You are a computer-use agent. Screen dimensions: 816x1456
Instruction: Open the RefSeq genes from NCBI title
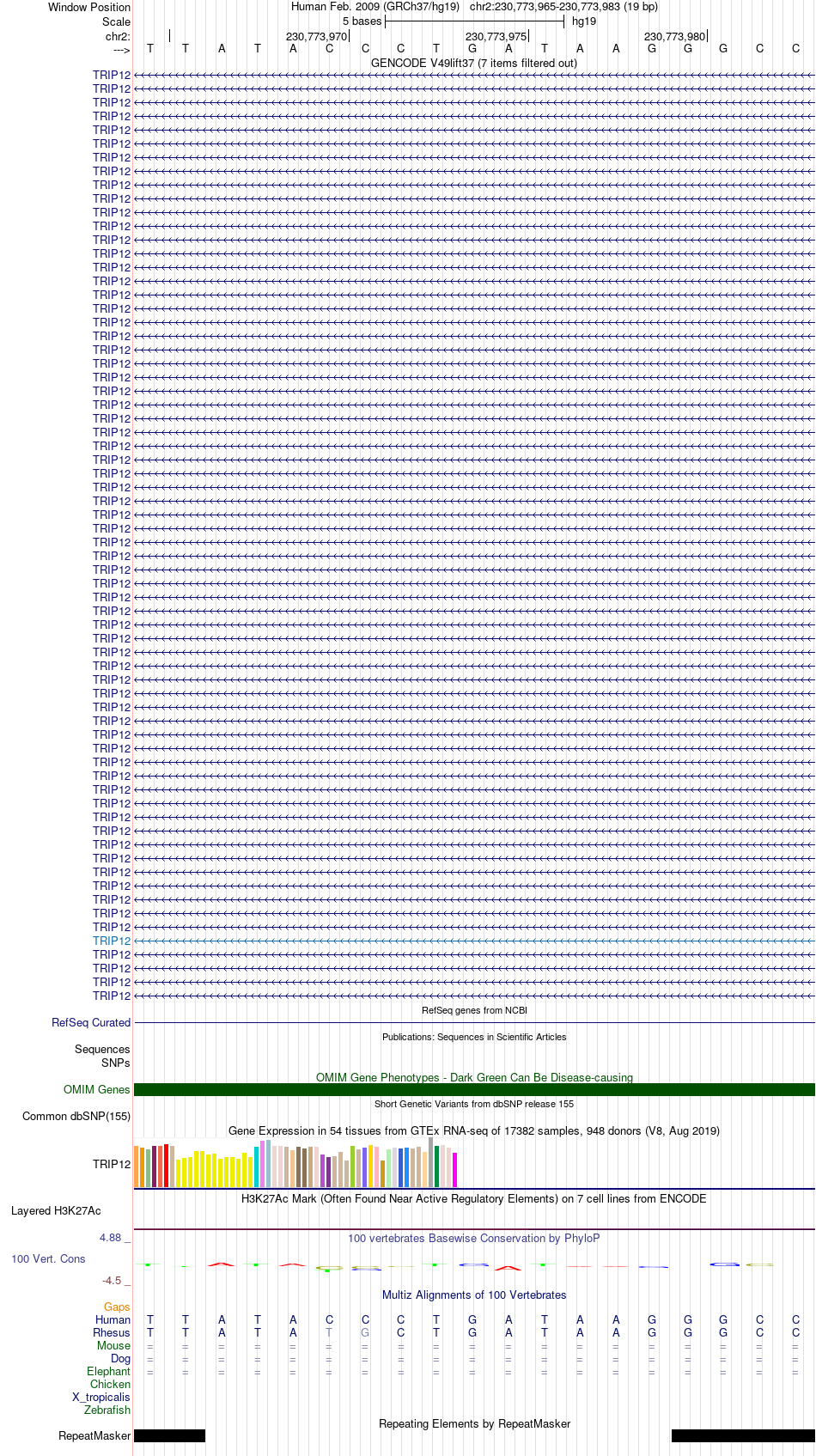474,1010
